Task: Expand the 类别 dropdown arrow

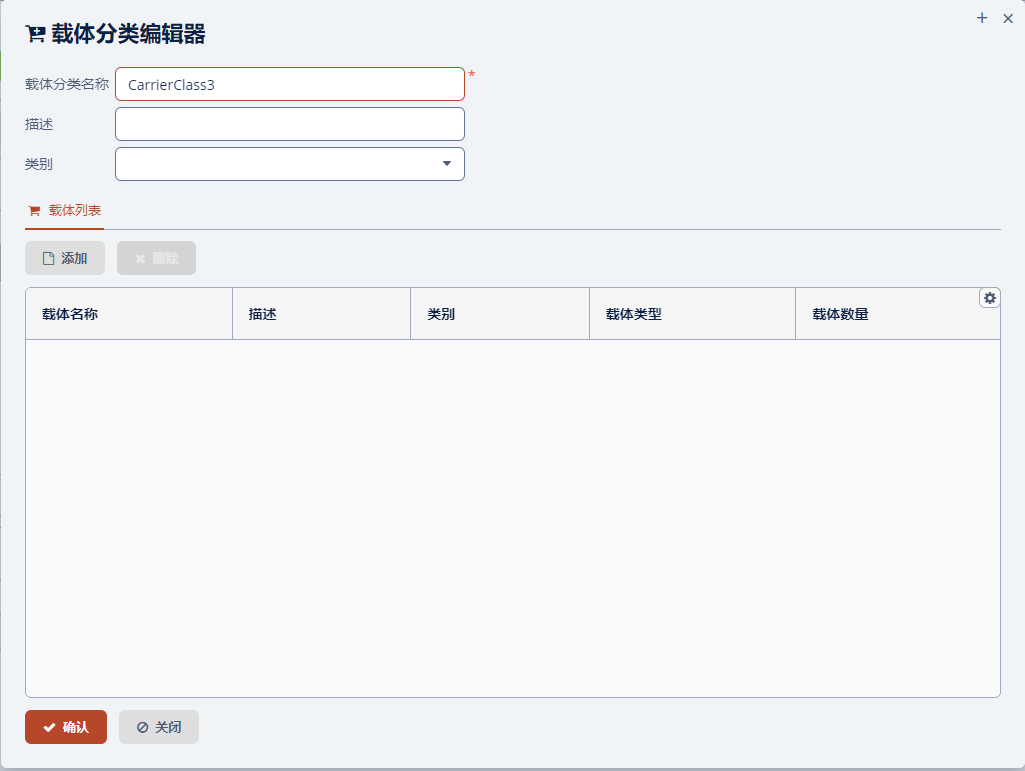Action: pyautogui.click(x=446, y=164)
